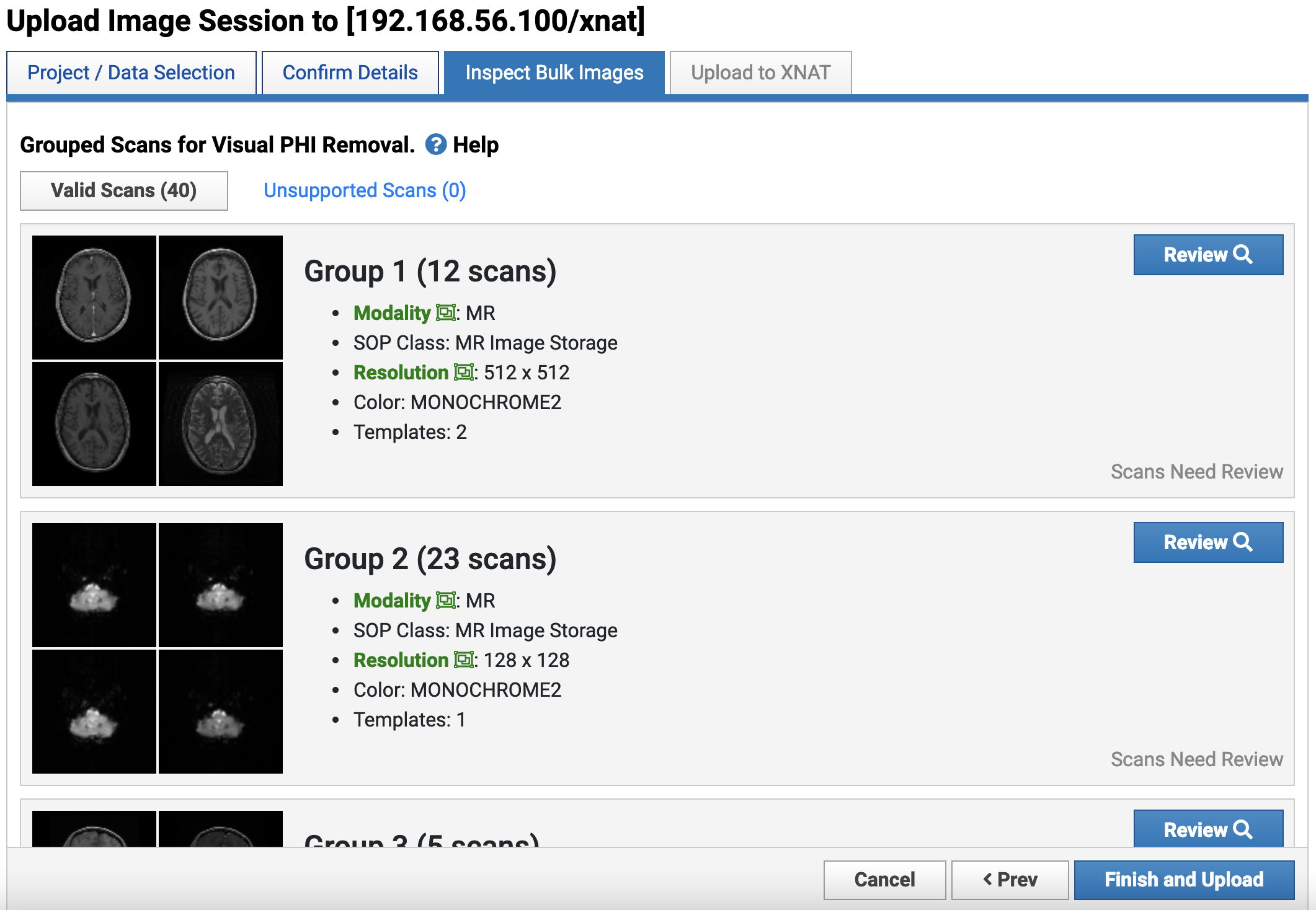Screen dimensions: 1316x910
Task: Open Unsupported Scans (0) link
Action: coord(364,190)
